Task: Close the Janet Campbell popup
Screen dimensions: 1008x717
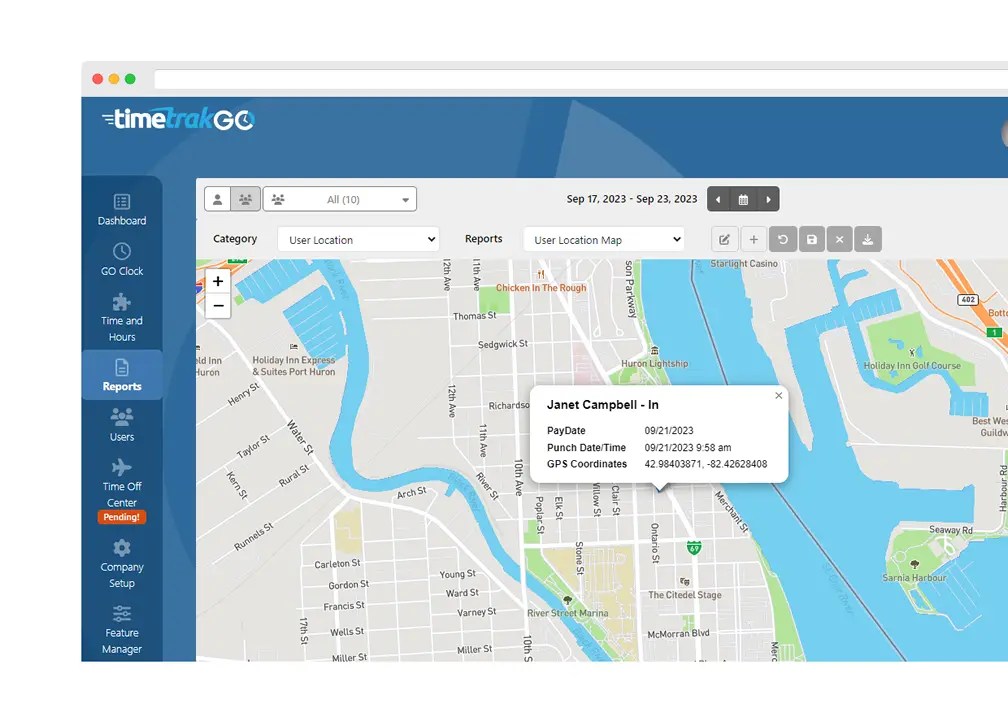Action: pyautogui.click(x=778, y=395)
